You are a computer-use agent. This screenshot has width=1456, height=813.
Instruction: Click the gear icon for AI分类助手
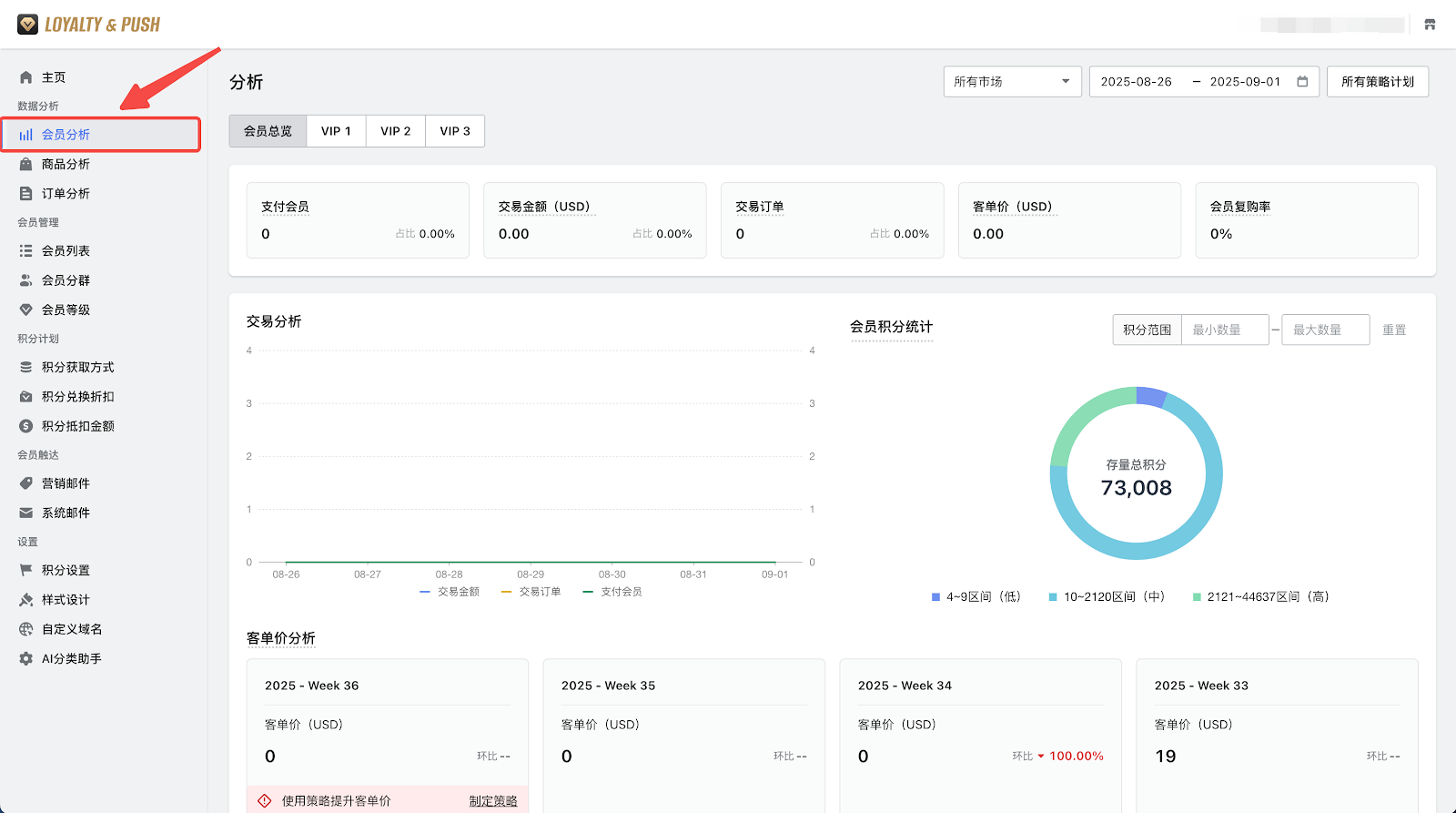[x=26, y=658]
